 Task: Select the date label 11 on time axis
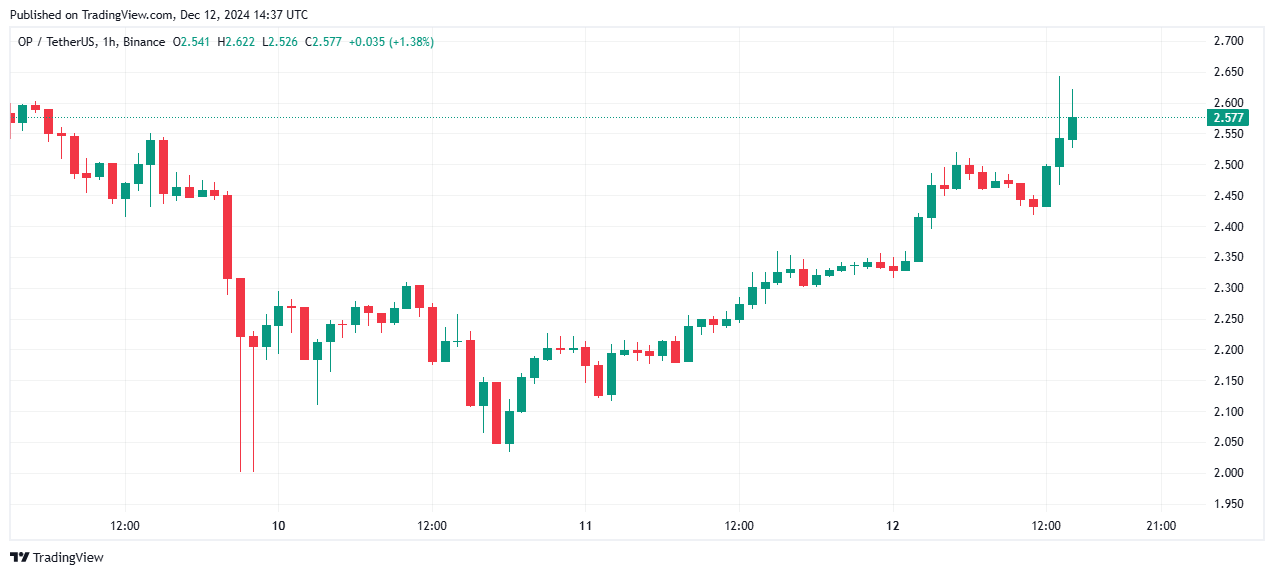tap(586, 526)
